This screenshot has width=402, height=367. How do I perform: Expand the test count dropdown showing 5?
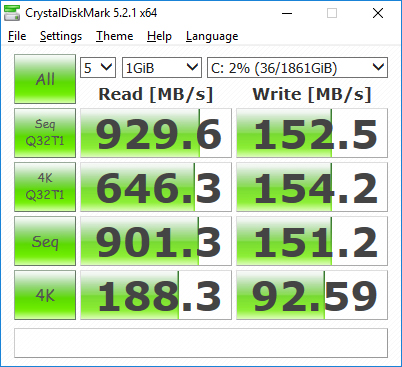pos(98,68)
